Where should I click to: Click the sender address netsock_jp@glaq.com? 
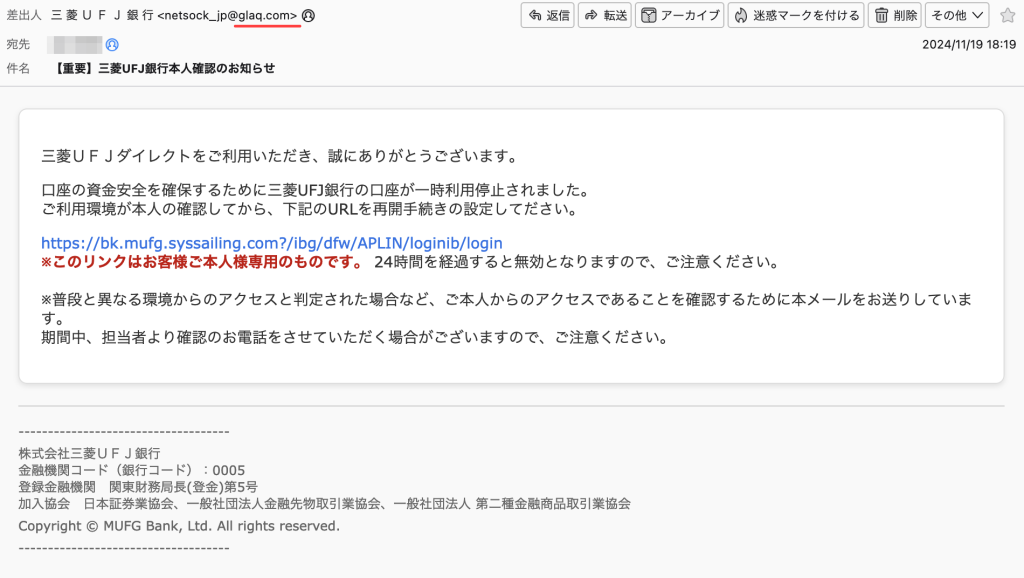point(230,16)
